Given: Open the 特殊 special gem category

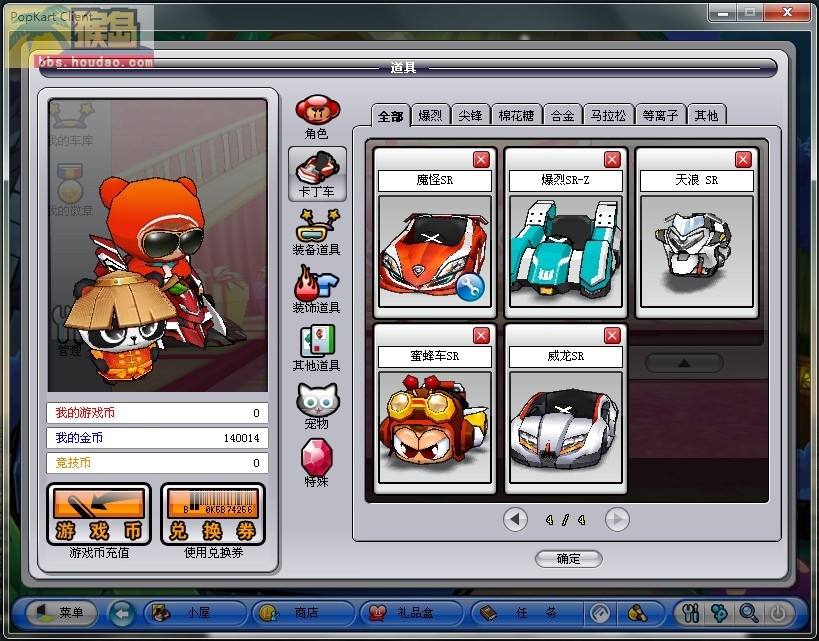Looking at the screenshot, I should coord(317,463).
